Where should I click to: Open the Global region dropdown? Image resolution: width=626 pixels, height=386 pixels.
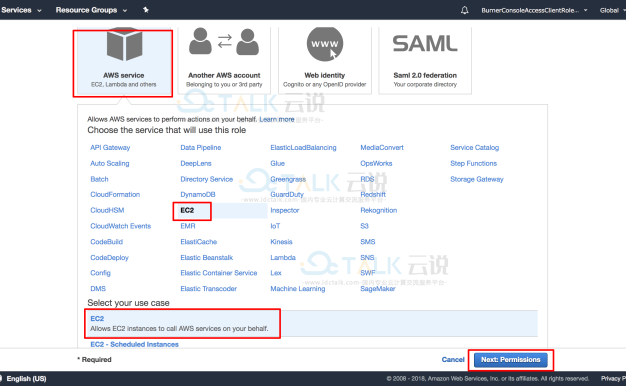pos(612,10)
